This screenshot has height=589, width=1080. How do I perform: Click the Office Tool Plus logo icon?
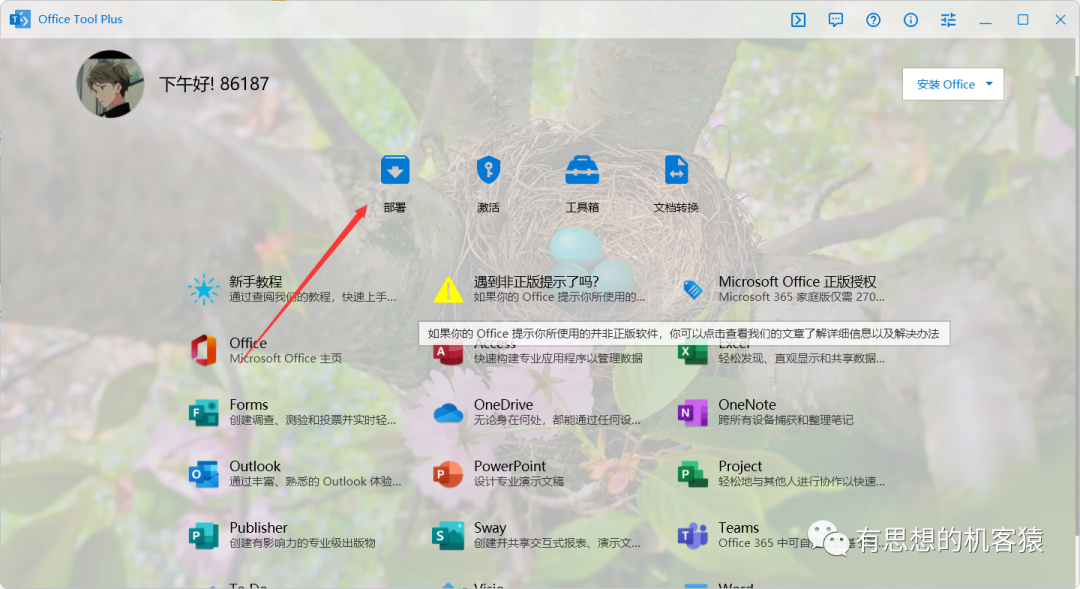[x=20, y=19]
